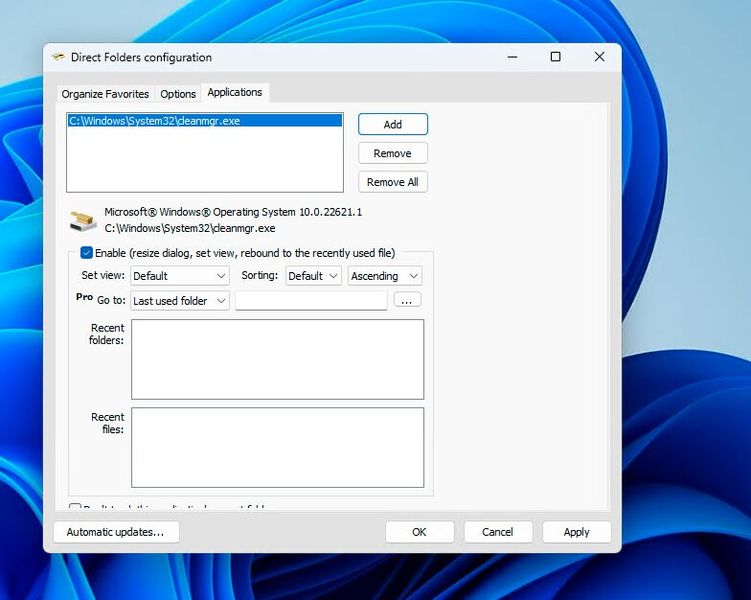Click the Apply button
The height and width of the screenshot is (600, 751).
tap(577, 532)
